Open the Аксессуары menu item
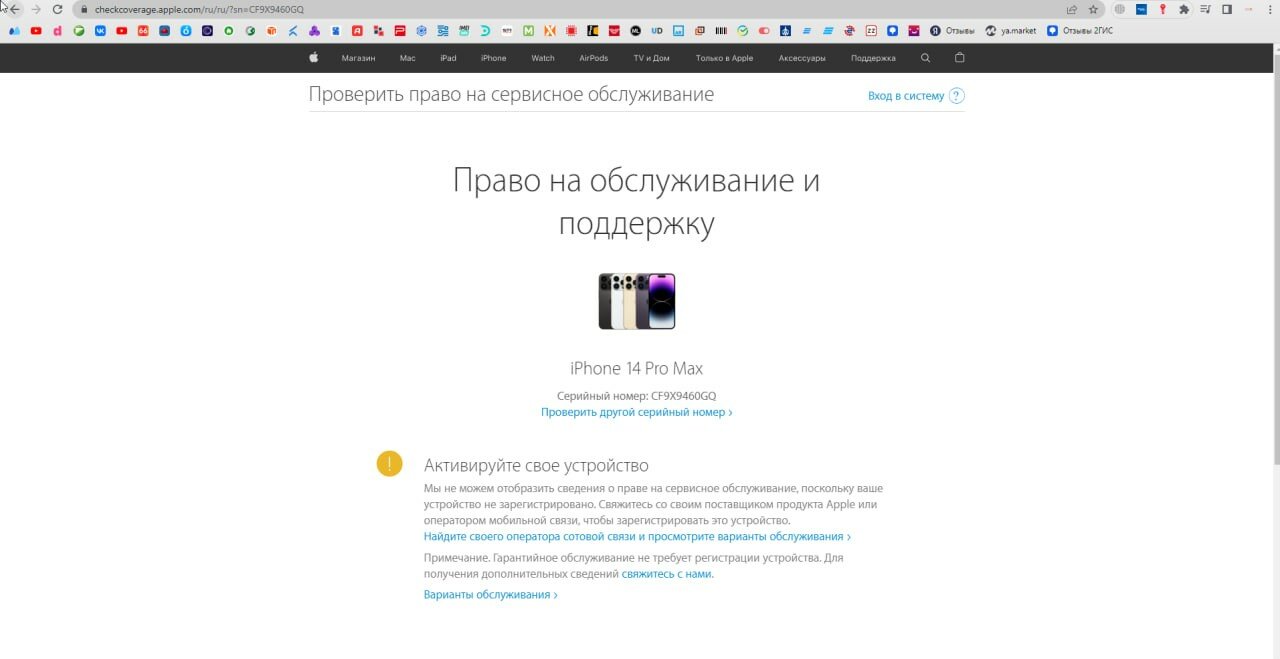 pos(802,58)
